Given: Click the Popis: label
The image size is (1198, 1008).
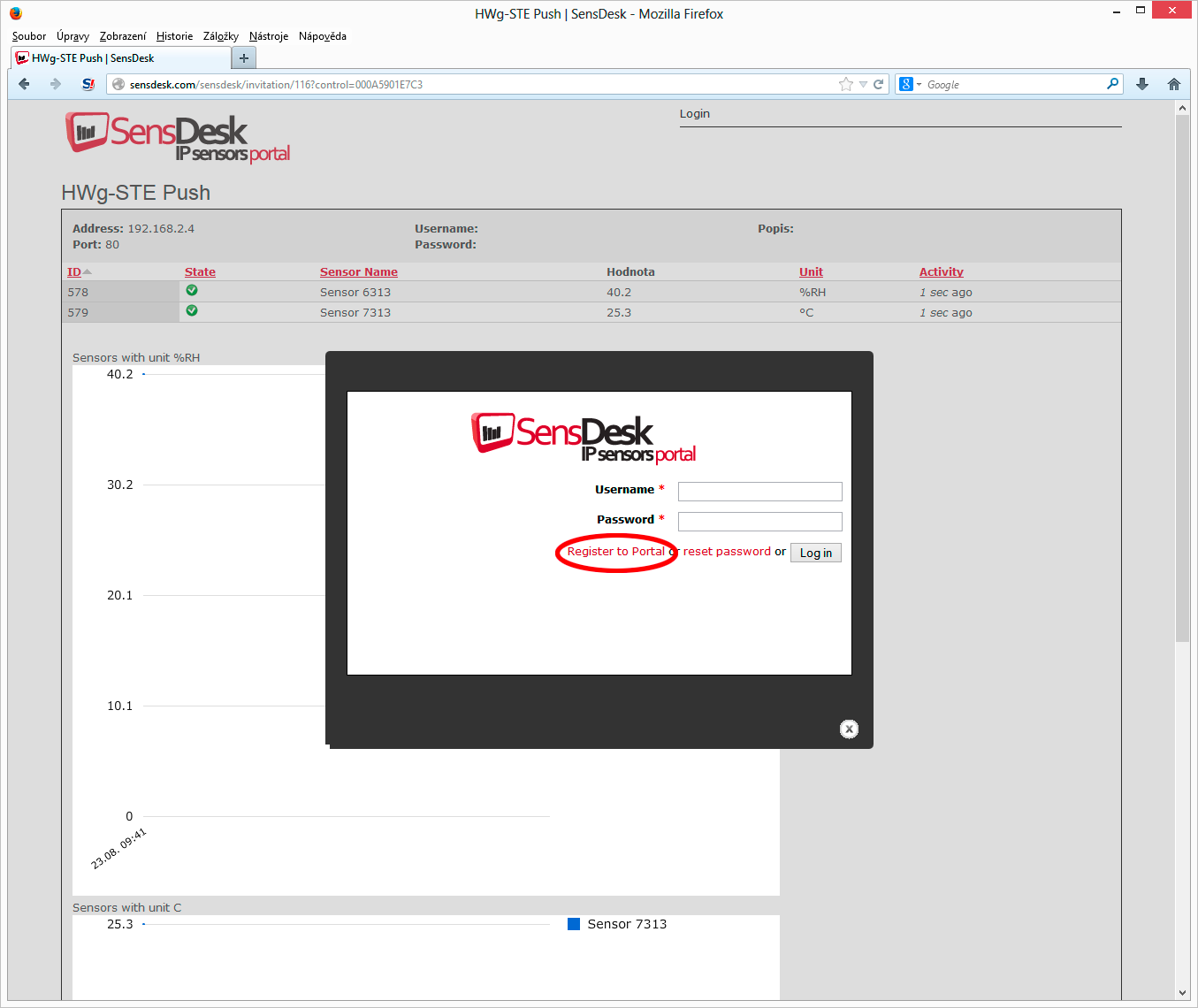Looking at the screenshot, I should click(775, 228).
